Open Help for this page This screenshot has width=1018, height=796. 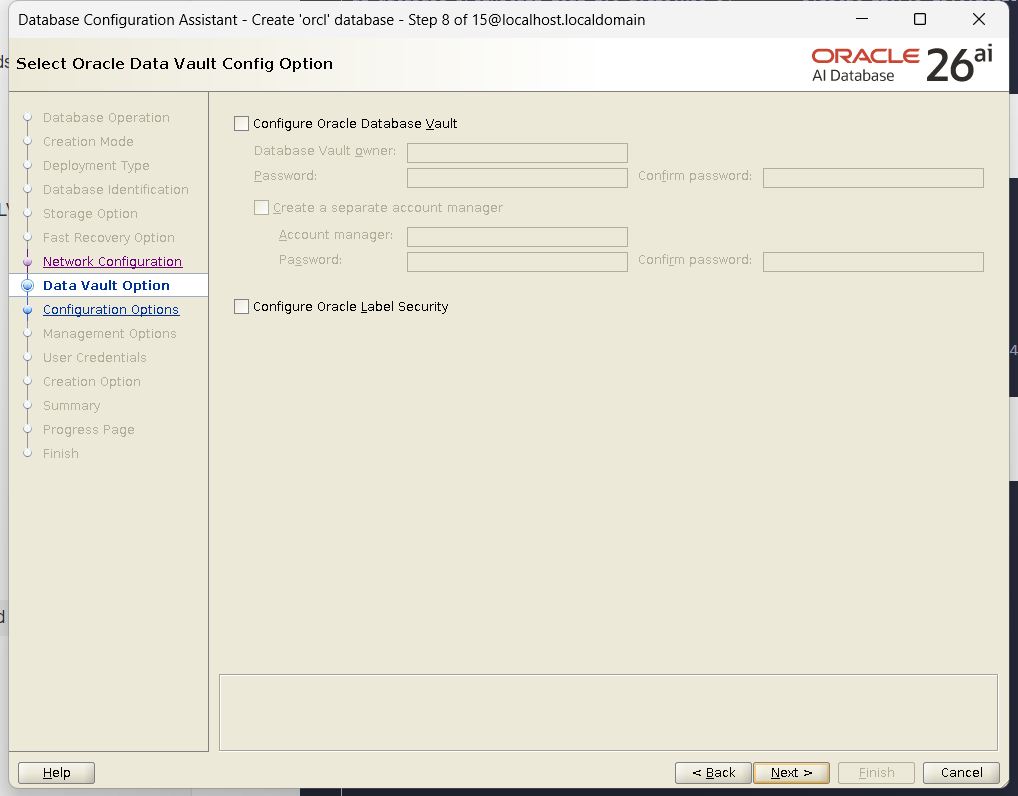pos(56,773)
